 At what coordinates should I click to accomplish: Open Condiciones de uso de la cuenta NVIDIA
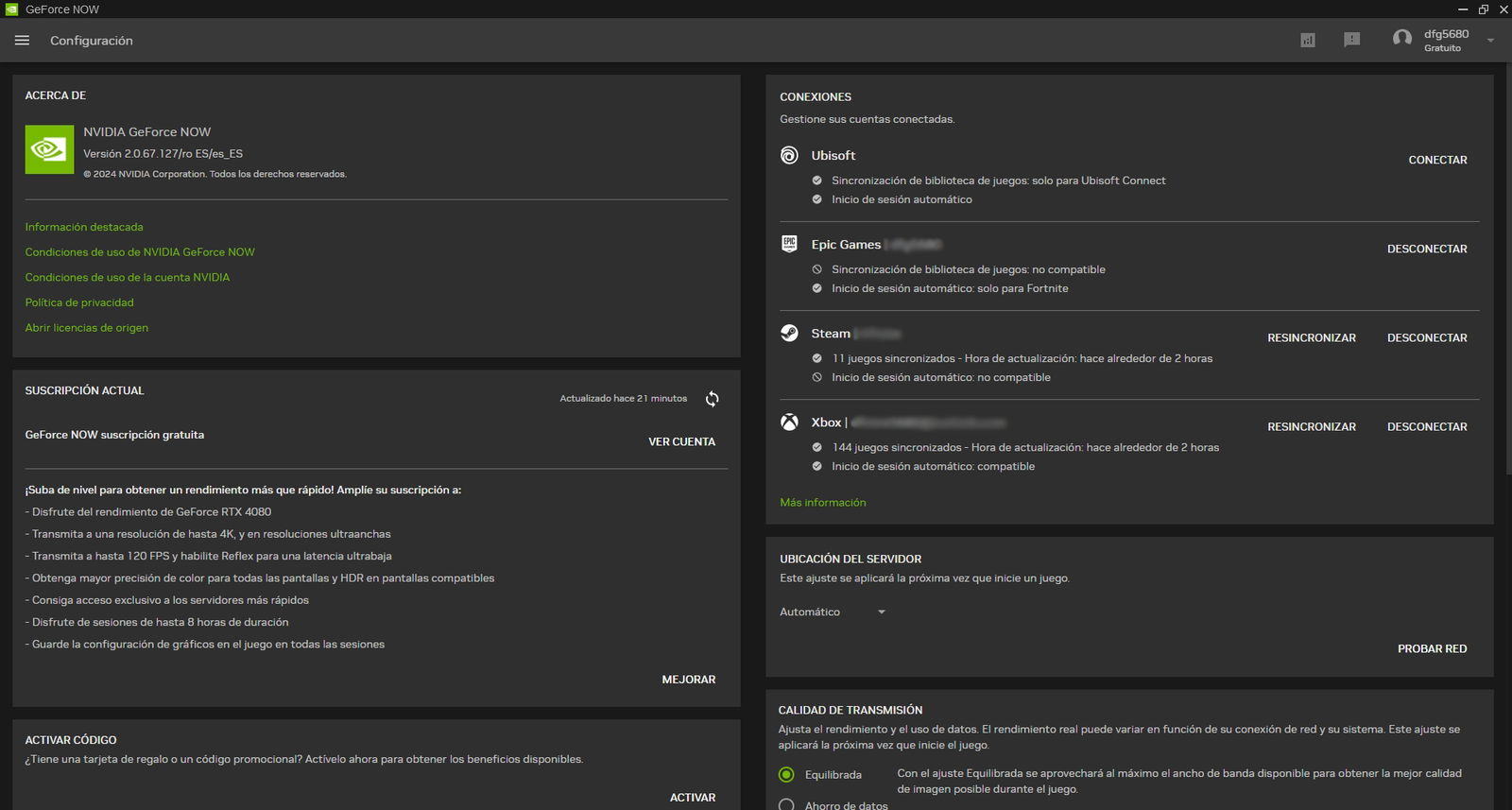pos(128,278)
